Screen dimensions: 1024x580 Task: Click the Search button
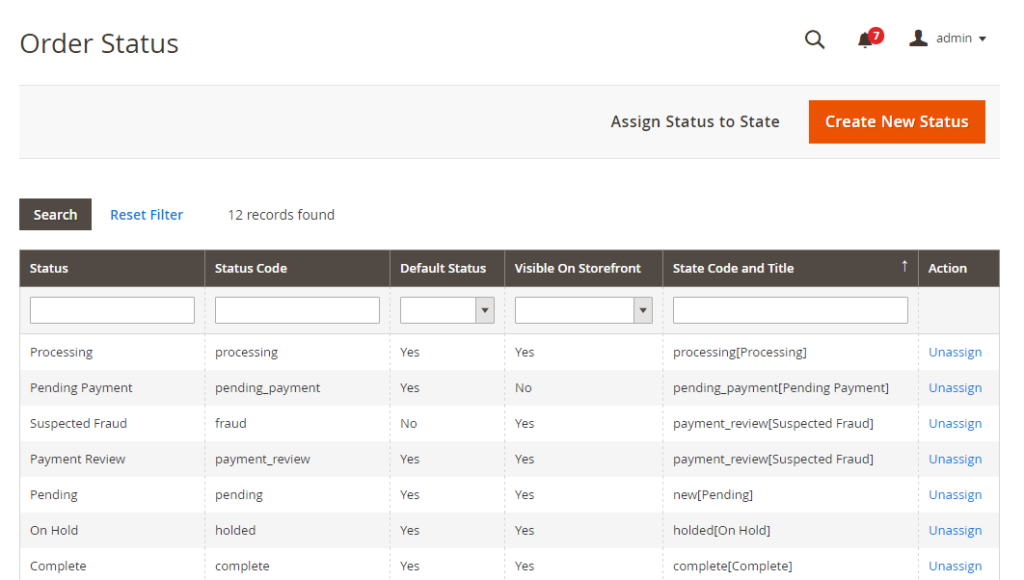[56, 214]
